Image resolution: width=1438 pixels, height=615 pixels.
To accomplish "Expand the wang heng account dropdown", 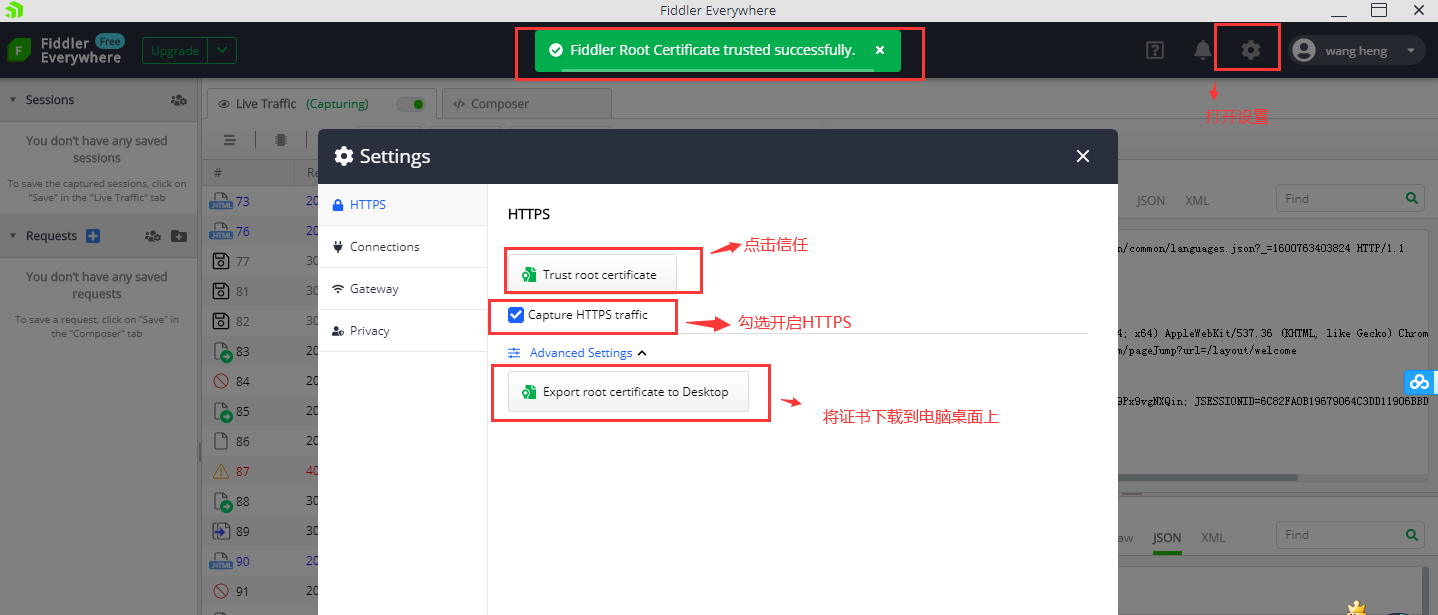I will click(1411, 51).
